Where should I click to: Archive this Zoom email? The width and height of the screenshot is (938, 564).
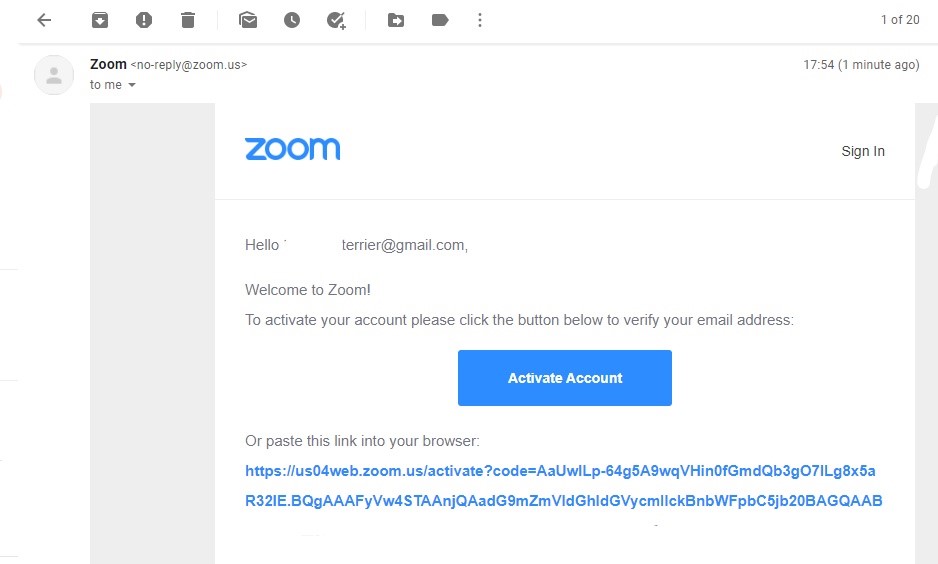click(100, 20)
